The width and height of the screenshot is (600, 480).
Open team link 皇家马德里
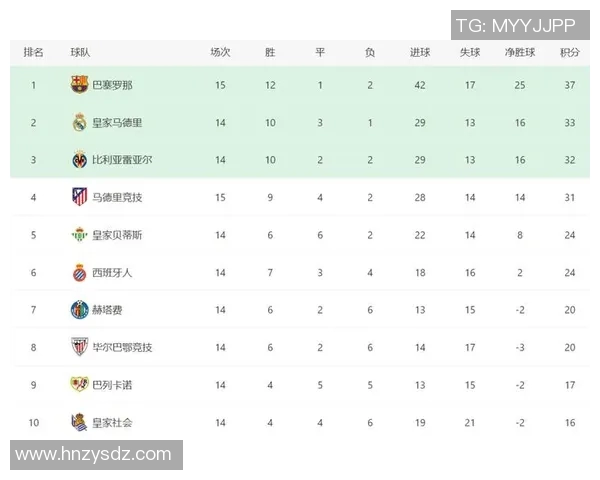(x=117, y=123)
